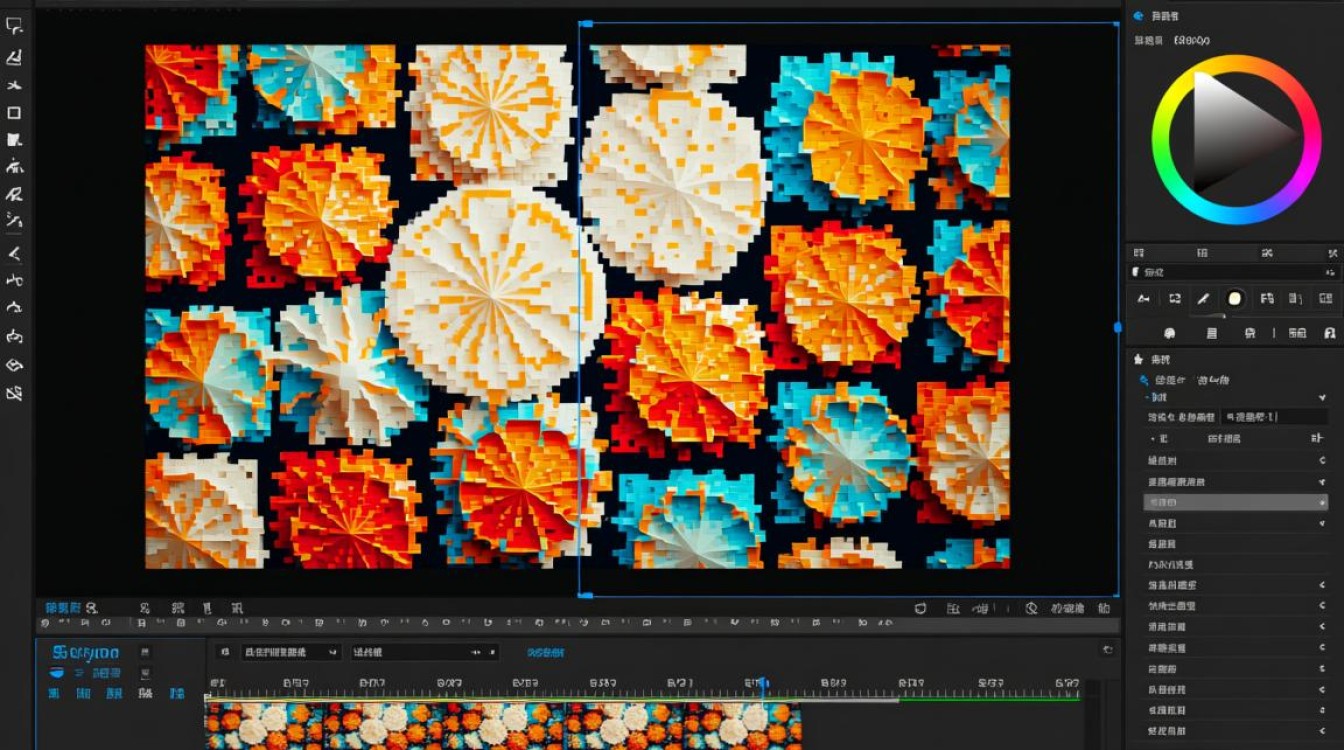Open the leftmost tab label below the canvas
The width and height of the screenshot is (1344, 750).
pos(63,607)
